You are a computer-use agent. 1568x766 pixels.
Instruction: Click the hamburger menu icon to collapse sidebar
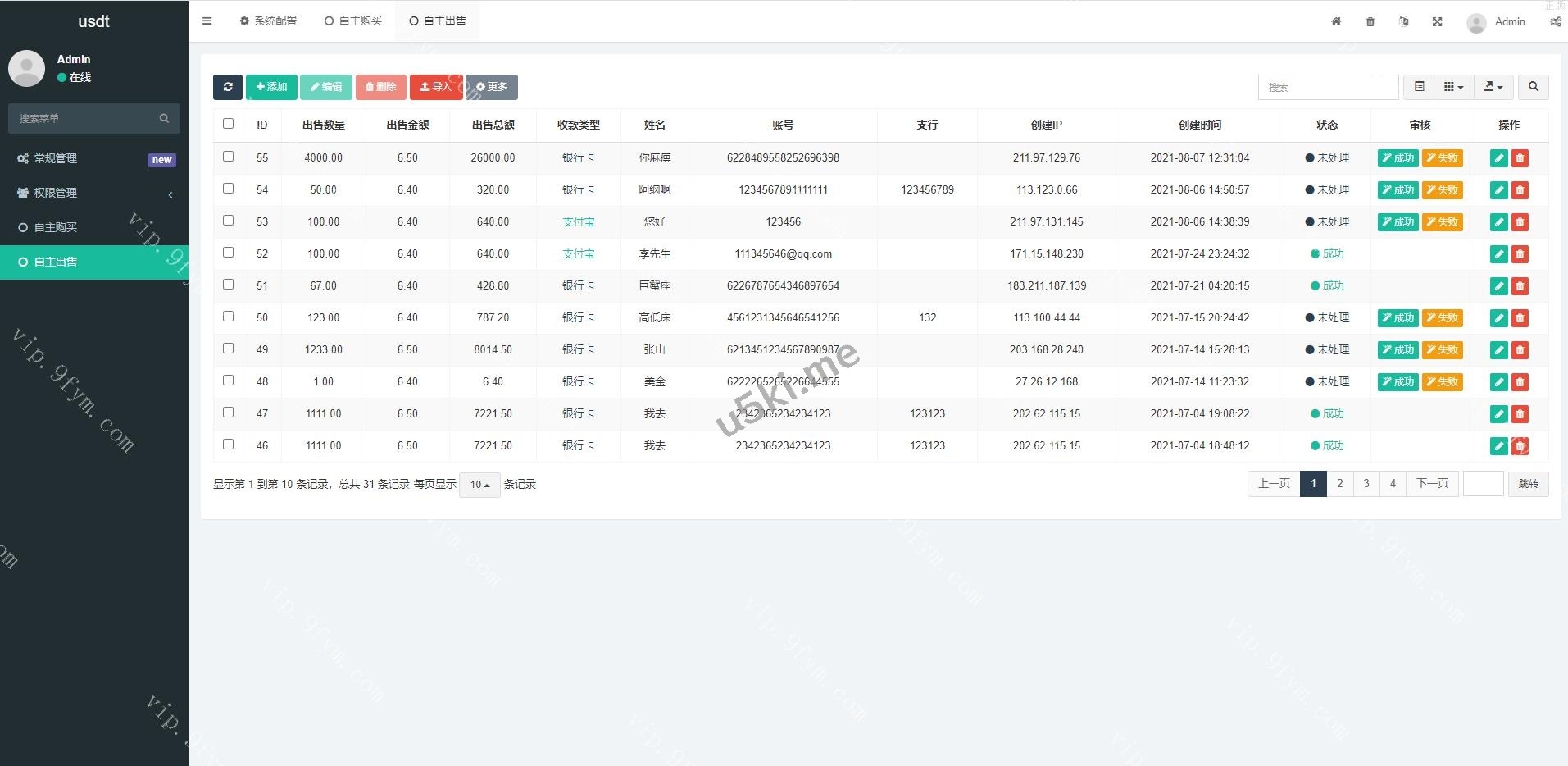(207, 21)
